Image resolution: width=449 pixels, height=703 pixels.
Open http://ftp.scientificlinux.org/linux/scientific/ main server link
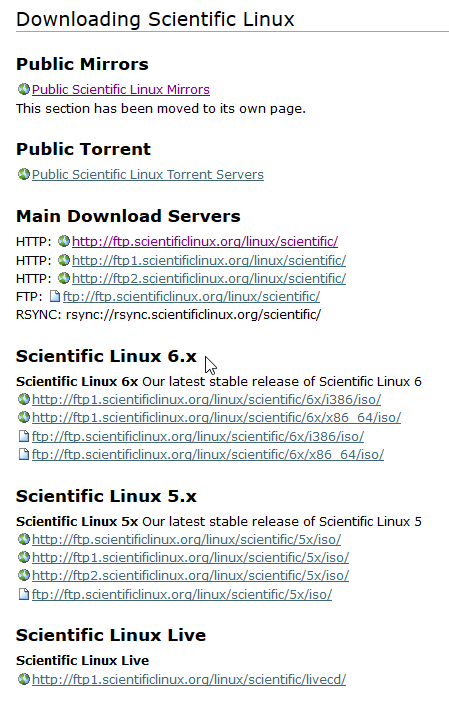coord(205,242)
